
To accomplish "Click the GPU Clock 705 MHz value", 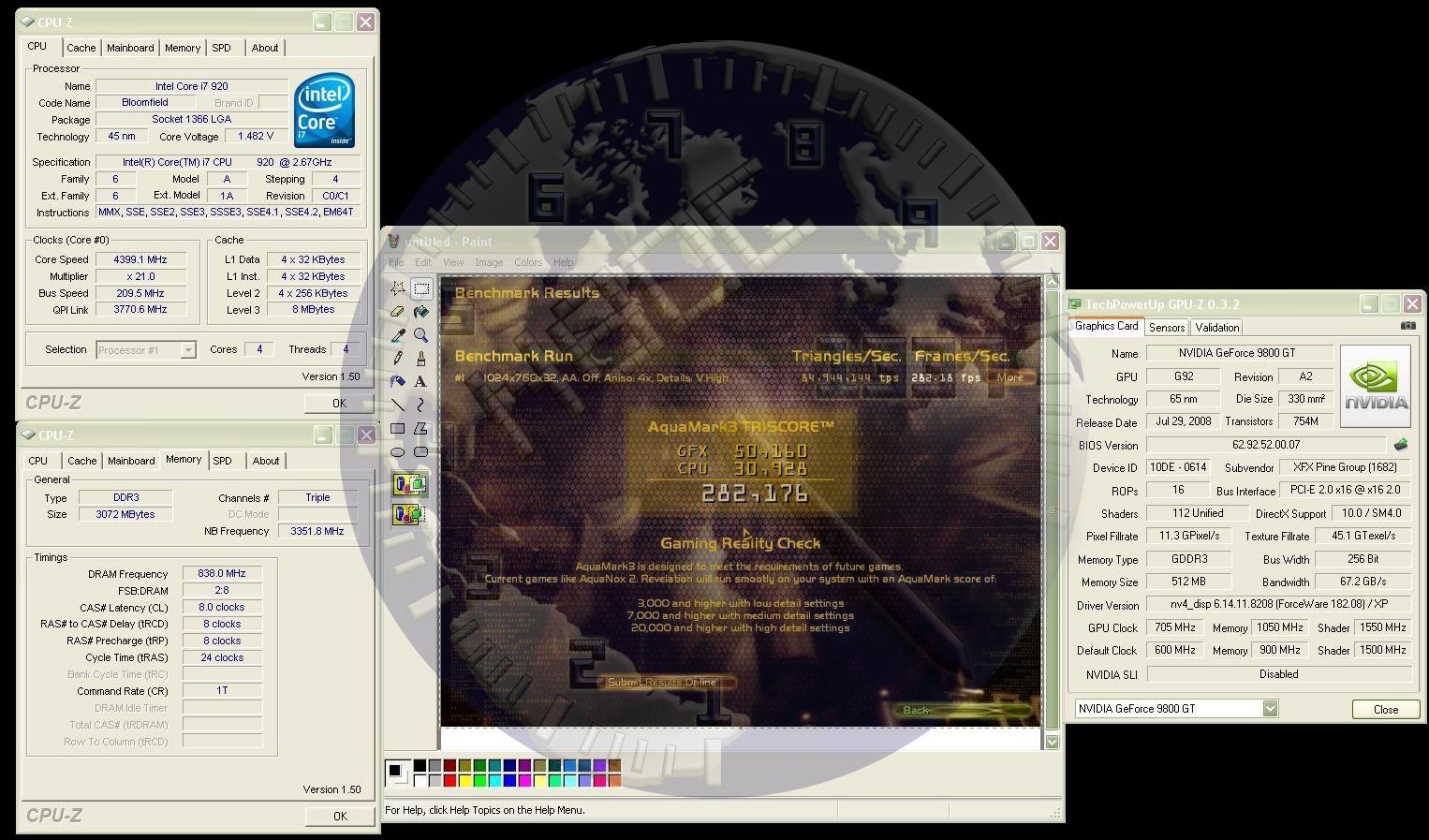I will click(1174, 628).
